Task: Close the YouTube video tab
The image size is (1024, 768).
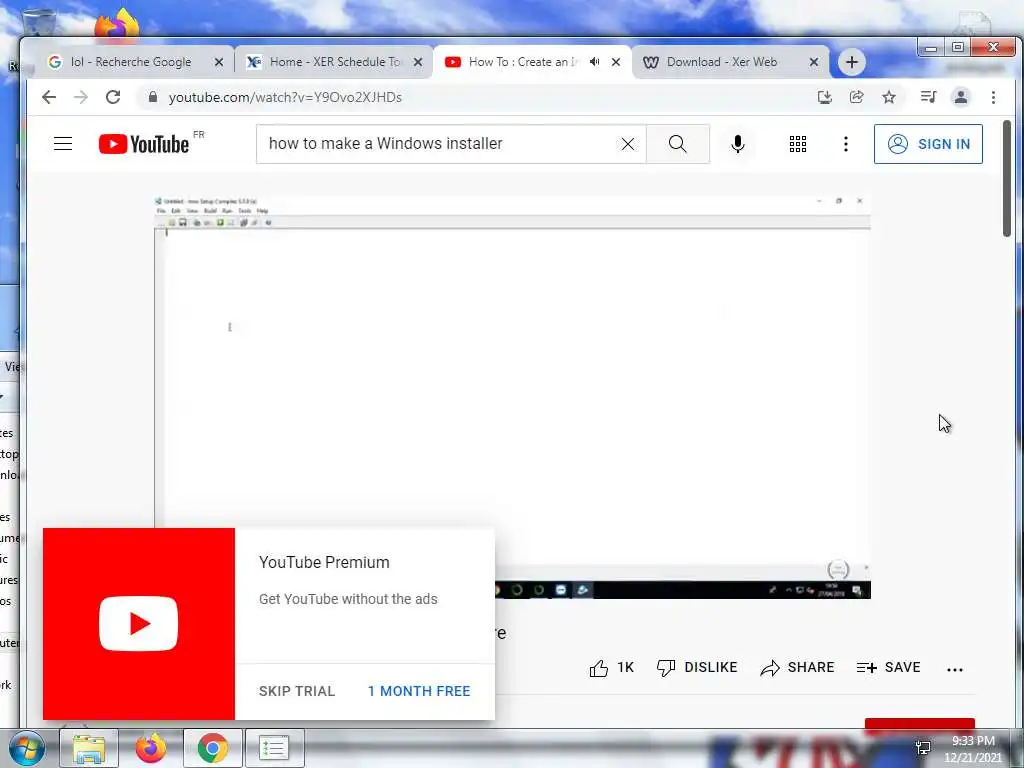Action: tap(616, 62)
